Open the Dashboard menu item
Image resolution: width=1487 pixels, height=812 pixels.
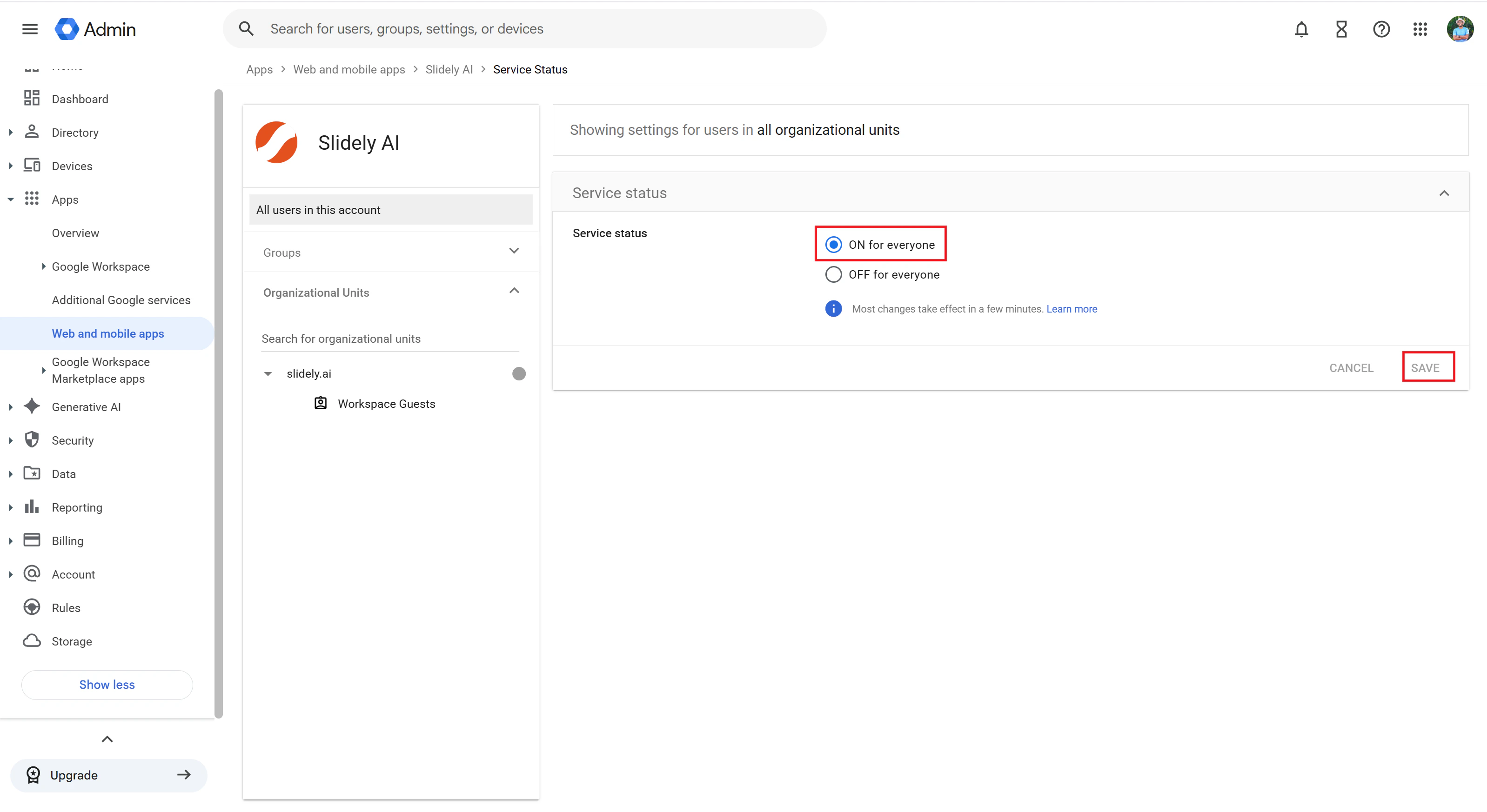pos(80,99)
